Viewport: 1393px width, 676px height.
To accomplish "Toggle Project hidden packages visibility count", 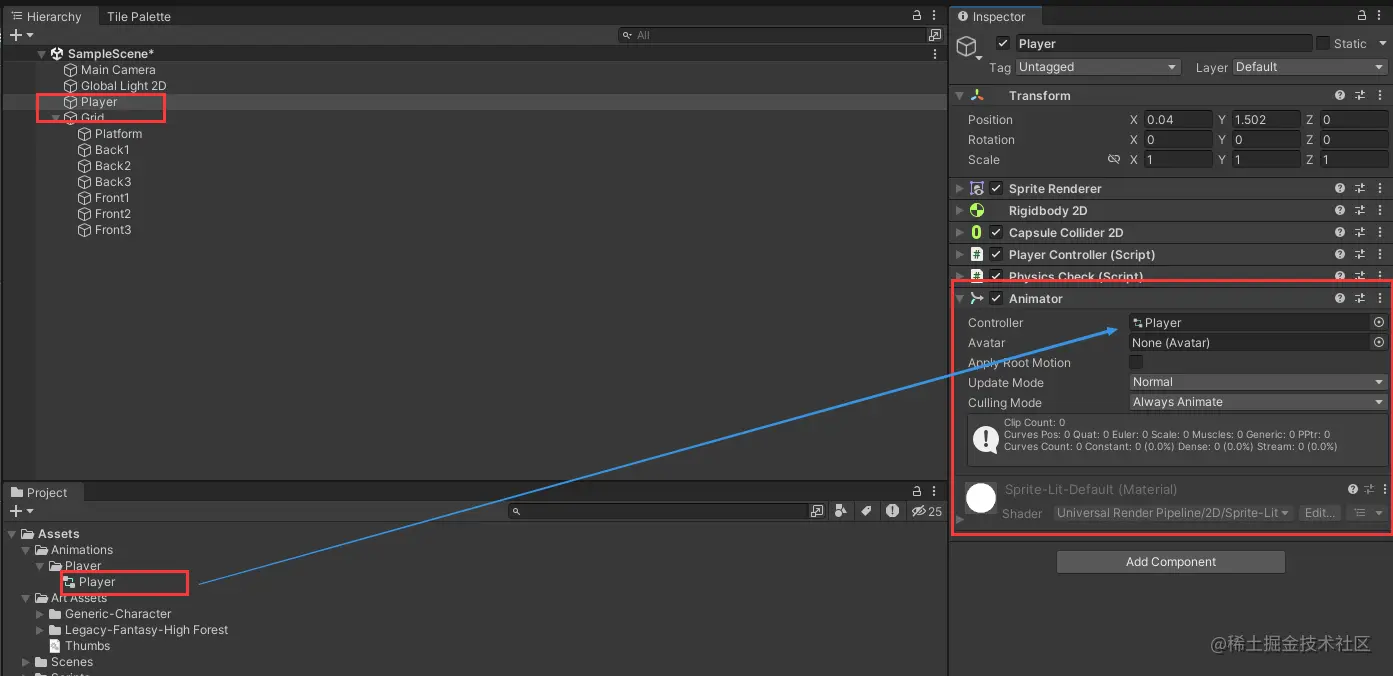I will point(926,511).
